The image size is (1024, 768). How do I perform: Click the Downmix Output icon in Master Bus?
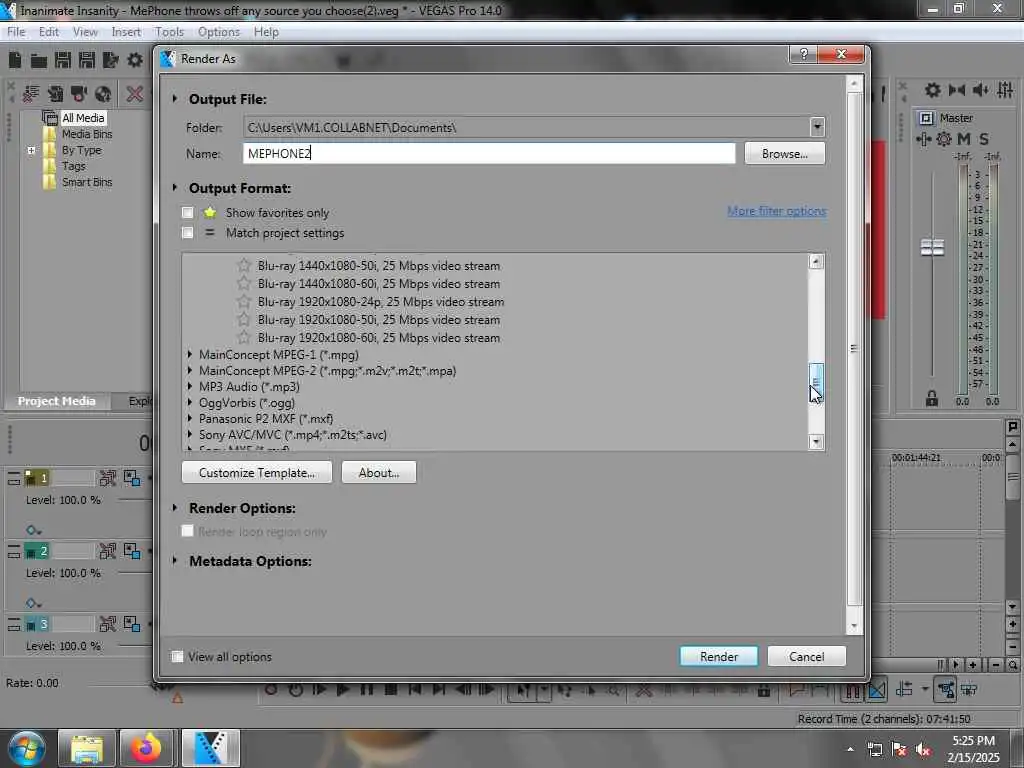[x=957, y=90]
